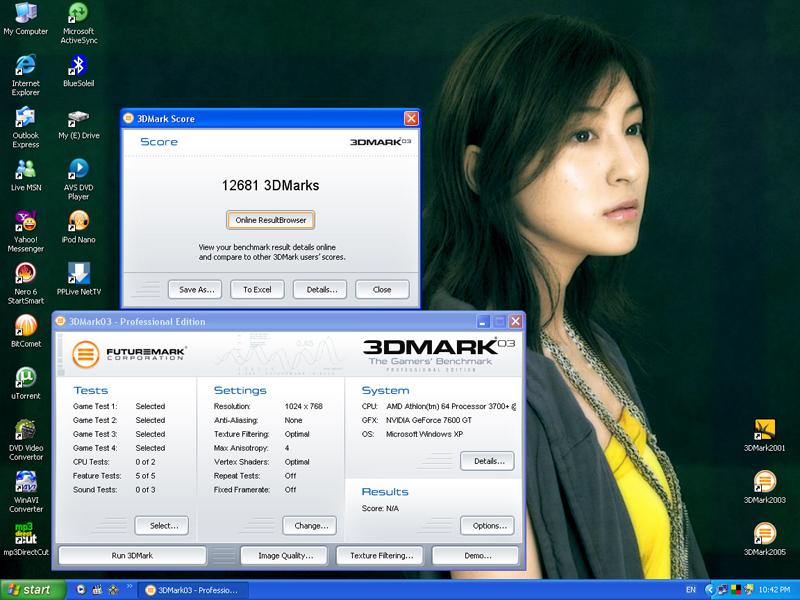Launch Live MSN desktop icon

coord(26,176)
